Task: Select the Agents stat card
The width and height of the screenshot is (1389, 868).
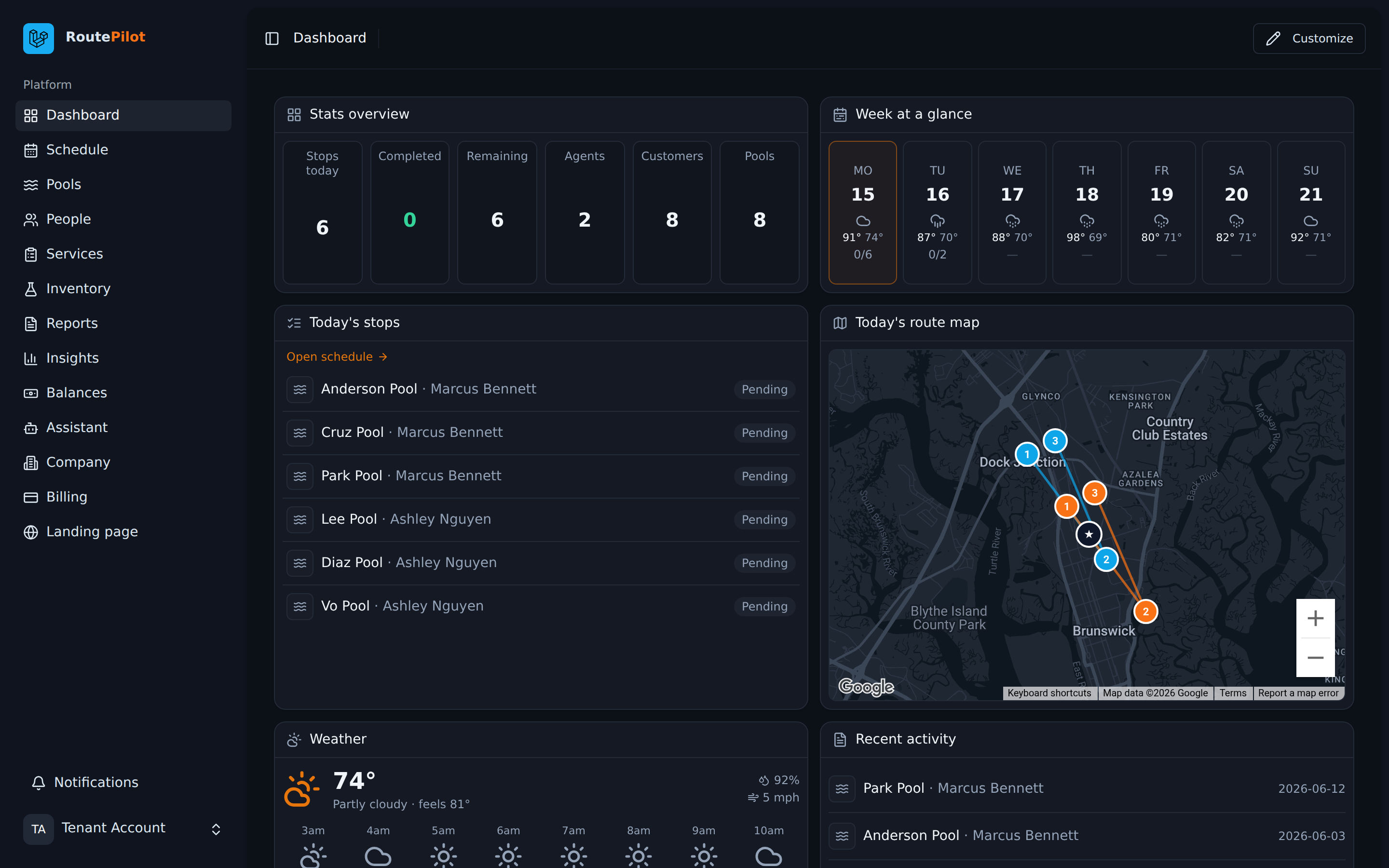Action: (x=585, y=212)
